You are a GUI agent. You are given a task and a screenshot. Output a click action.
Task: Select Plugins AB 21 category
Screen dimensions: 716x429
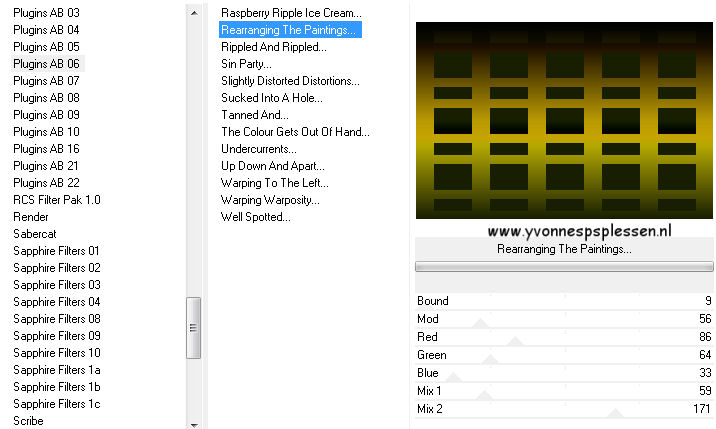coord(46,166)
